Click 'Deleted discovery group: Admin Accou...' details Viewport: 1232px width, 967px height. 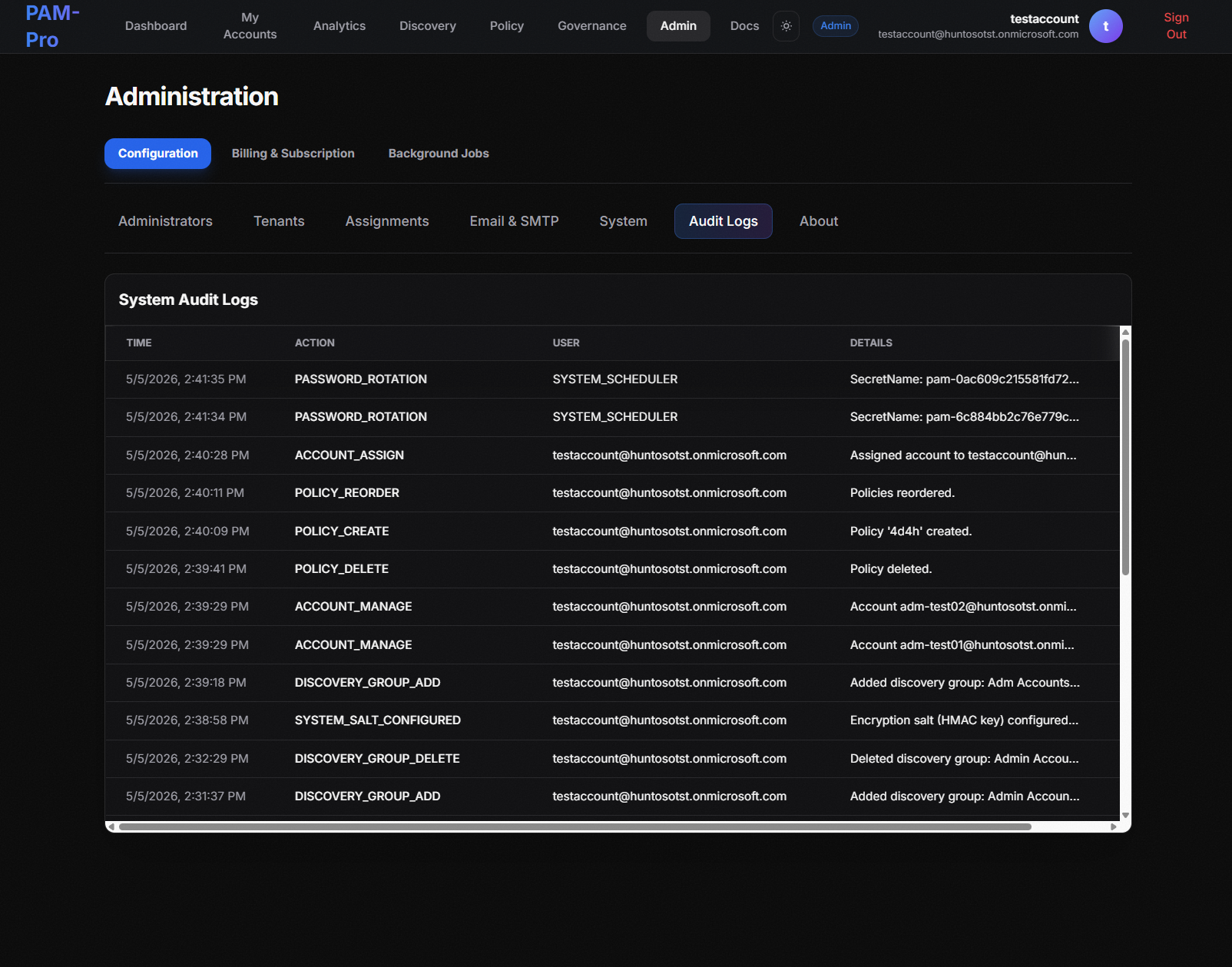(965, 759)
